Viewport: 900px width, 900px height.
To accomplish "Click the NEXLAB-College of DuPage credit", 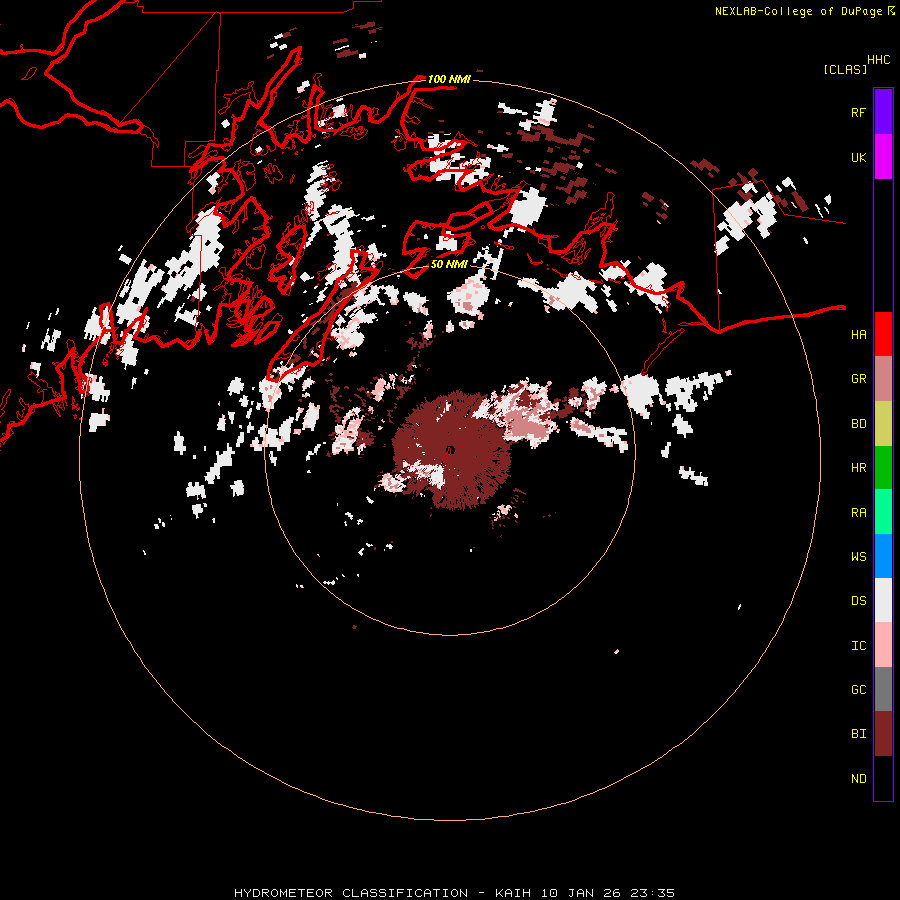I will click(x=804, y=11).
